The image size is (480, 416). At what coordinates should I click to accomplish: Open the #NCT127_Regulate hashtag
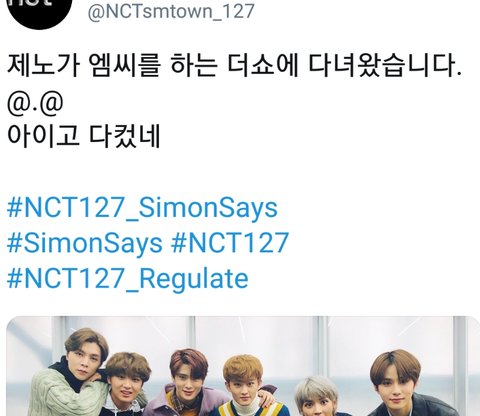[x=128, y=278]
